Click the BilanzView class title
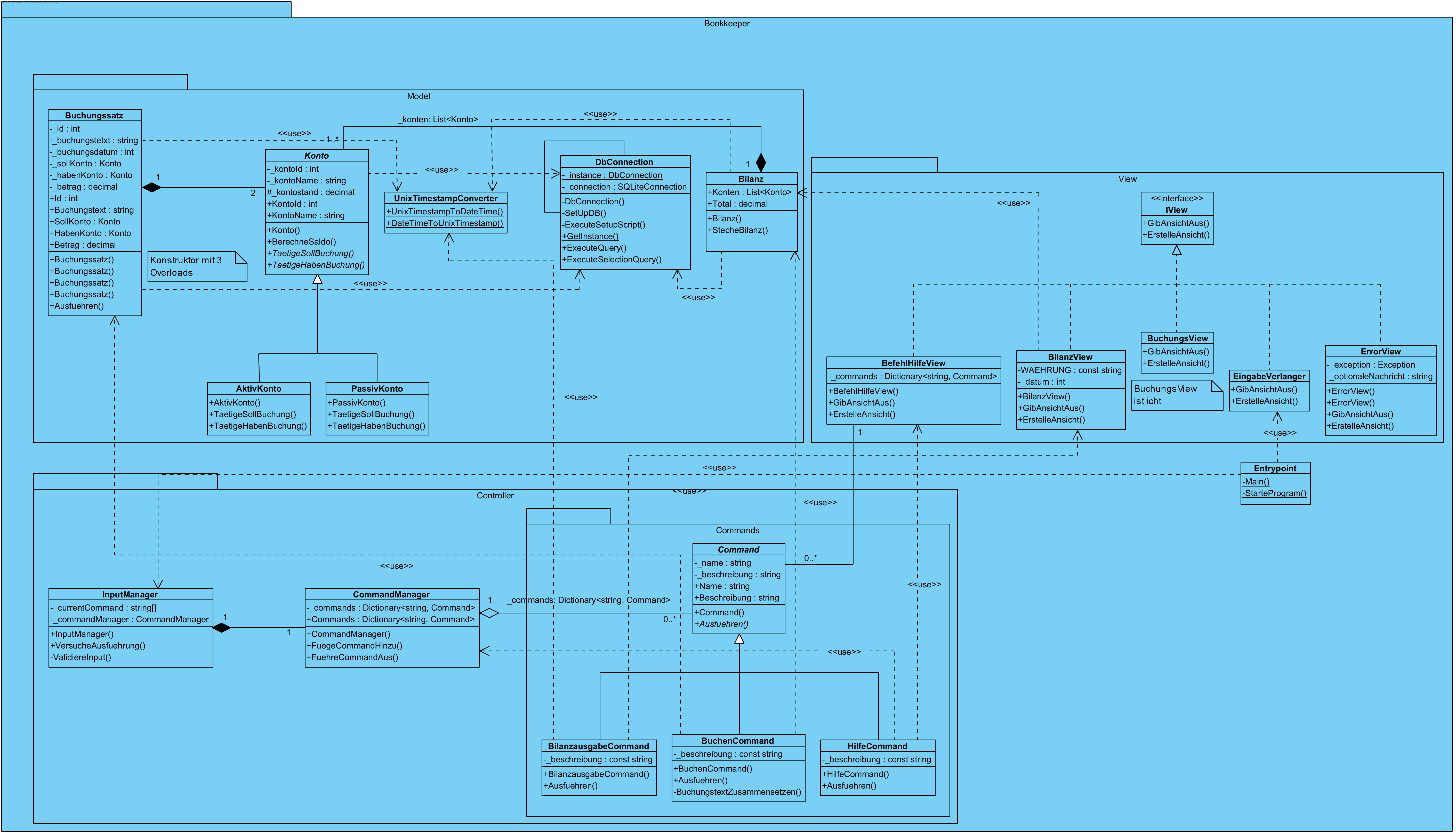This screenshot has height=835, width=1456. click(1070, 357)
